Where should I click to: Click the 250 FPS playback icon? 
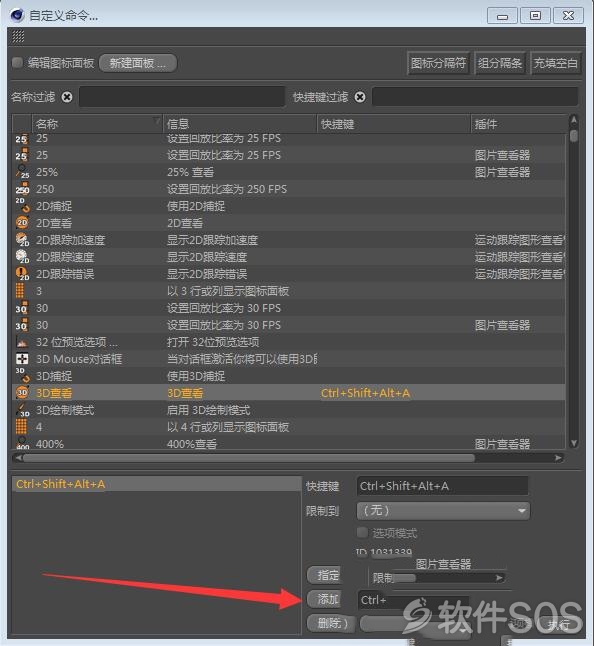[x=22, y=189]
